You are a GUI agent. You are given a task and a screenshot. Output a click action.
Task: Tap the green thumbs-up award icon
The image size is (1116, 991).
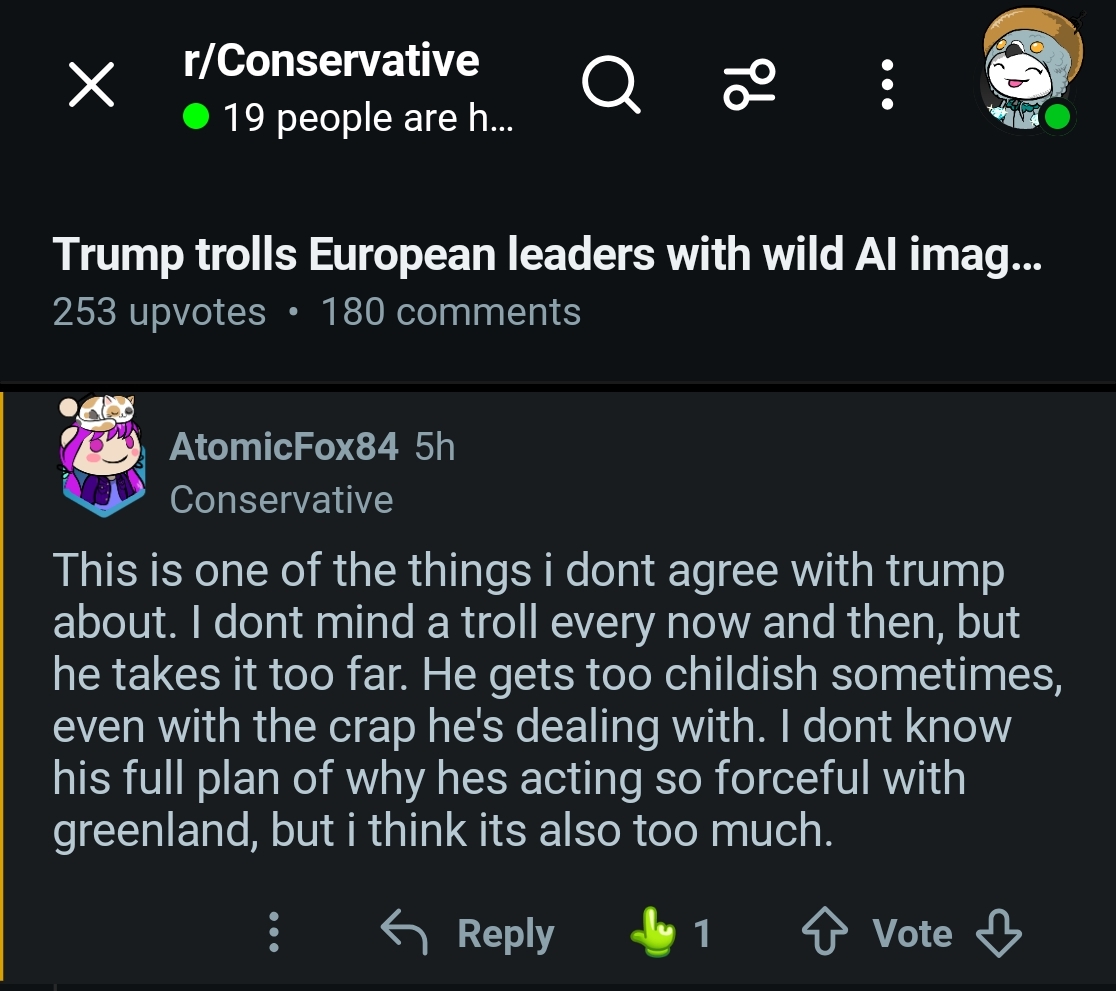pyautogui.click(x=650, y=932)
